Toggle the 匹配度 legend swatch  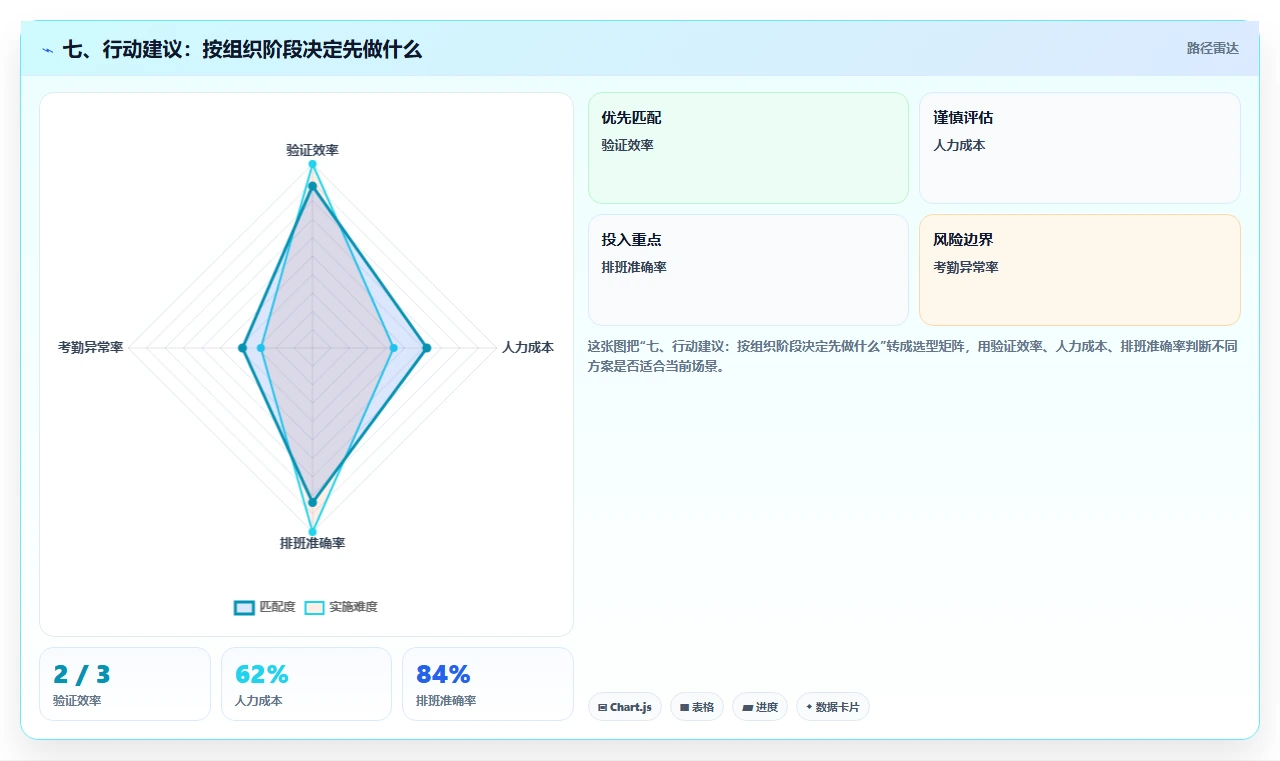point(244,607)
